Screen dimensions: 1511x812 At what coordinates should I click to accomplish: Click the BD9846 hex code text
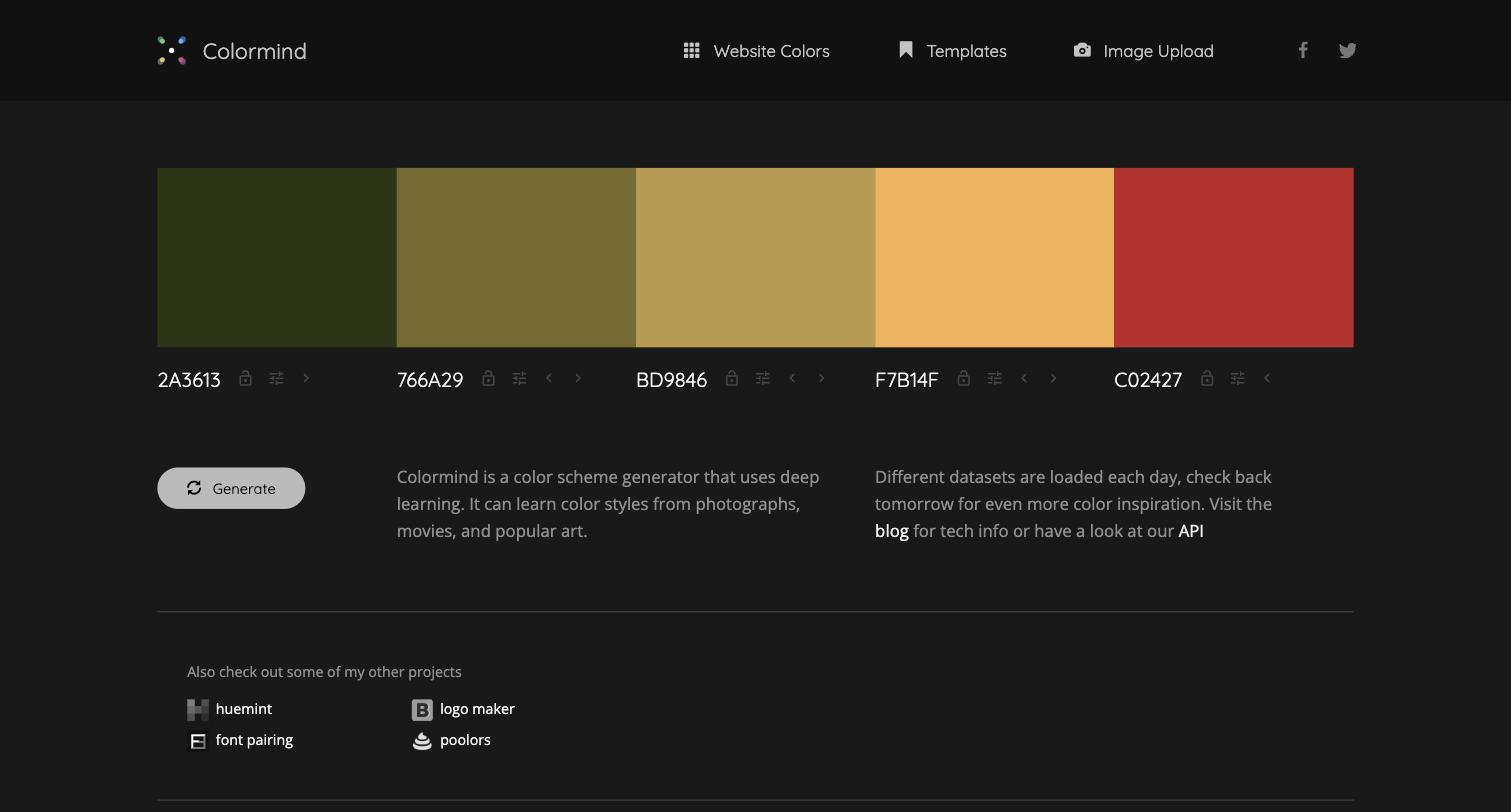(671, 380)
